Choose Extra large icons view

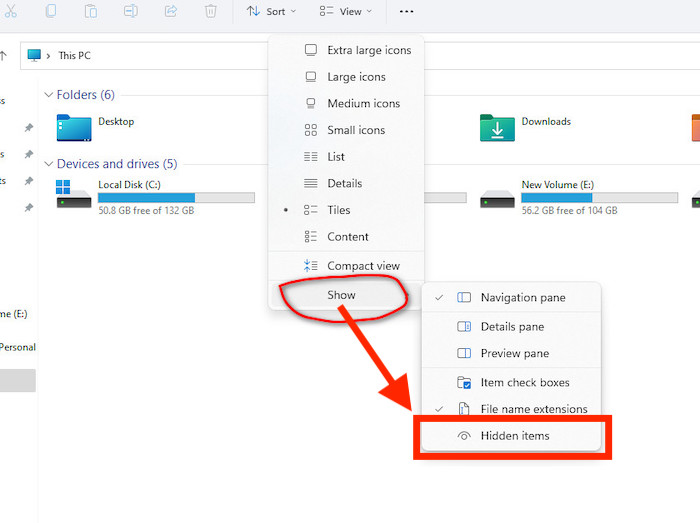point(346,50)
